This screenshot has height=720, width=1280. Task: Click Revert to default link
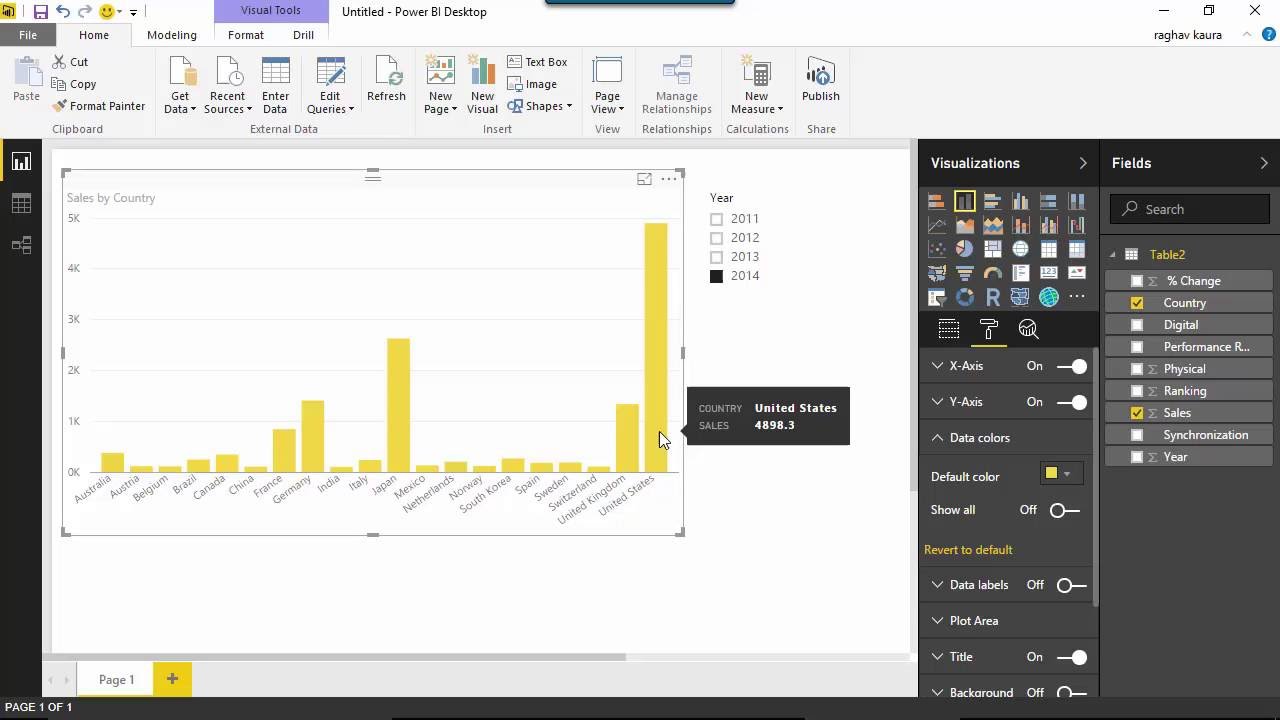pos(968,550)
